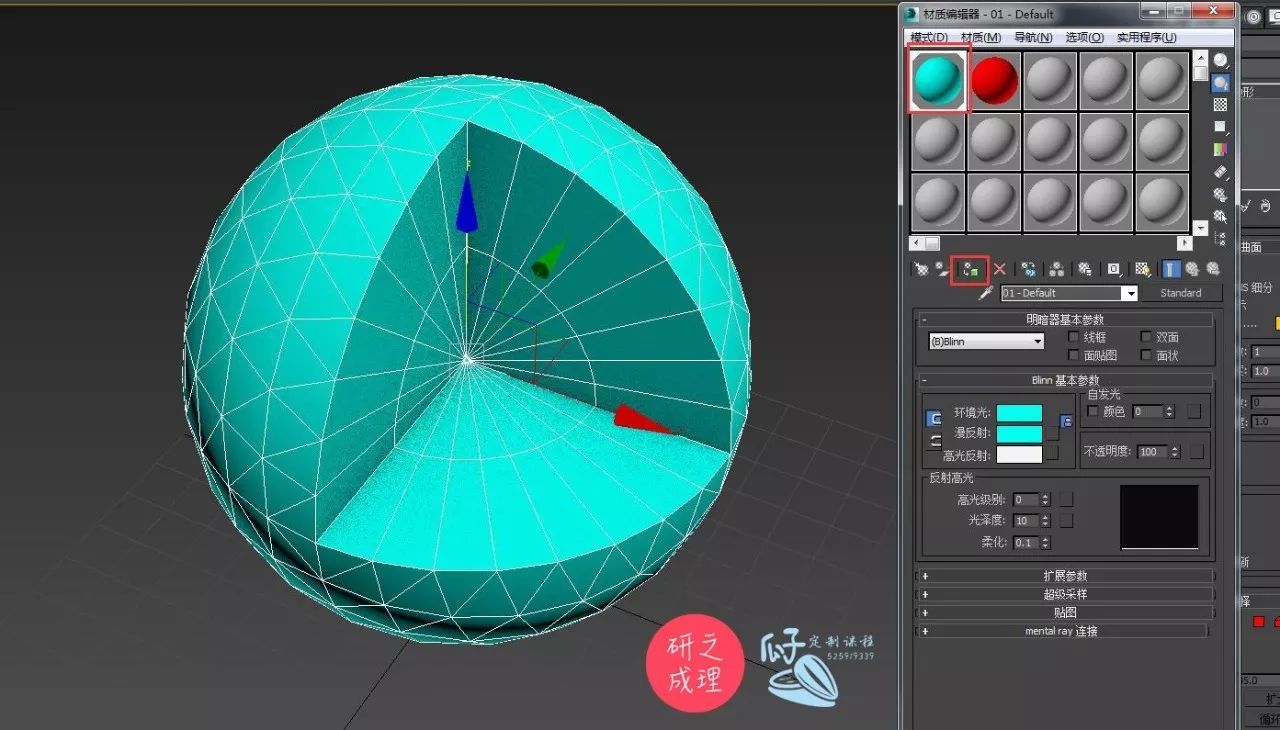Click 光泽度 map button

(x=1066, y=521)
